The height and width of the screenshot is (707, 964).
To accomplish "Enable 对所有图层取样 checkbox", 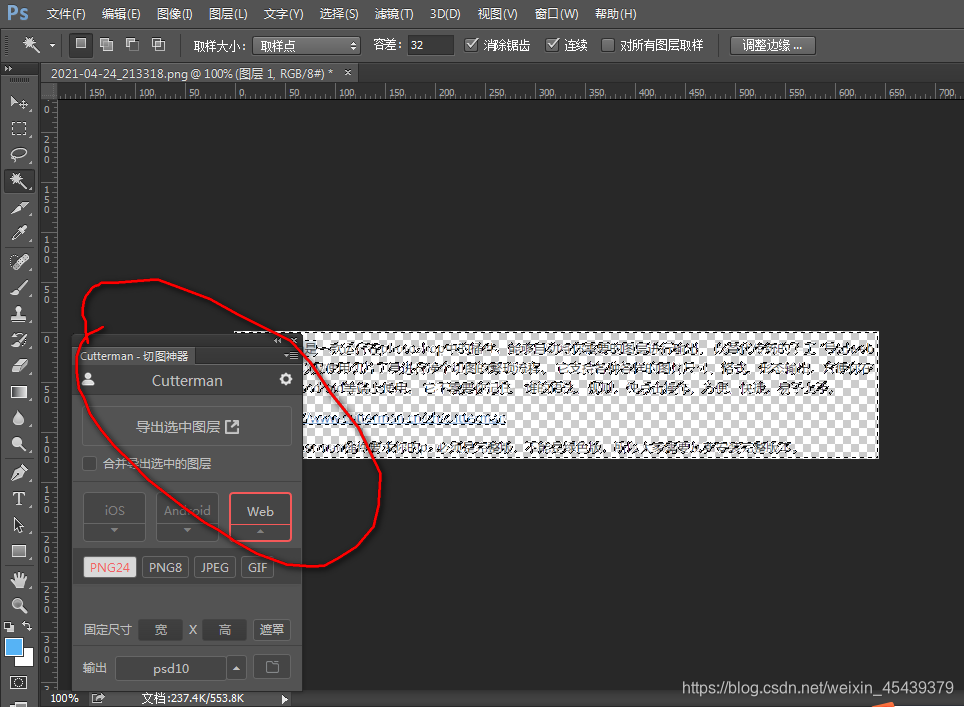I will (607, 45).
